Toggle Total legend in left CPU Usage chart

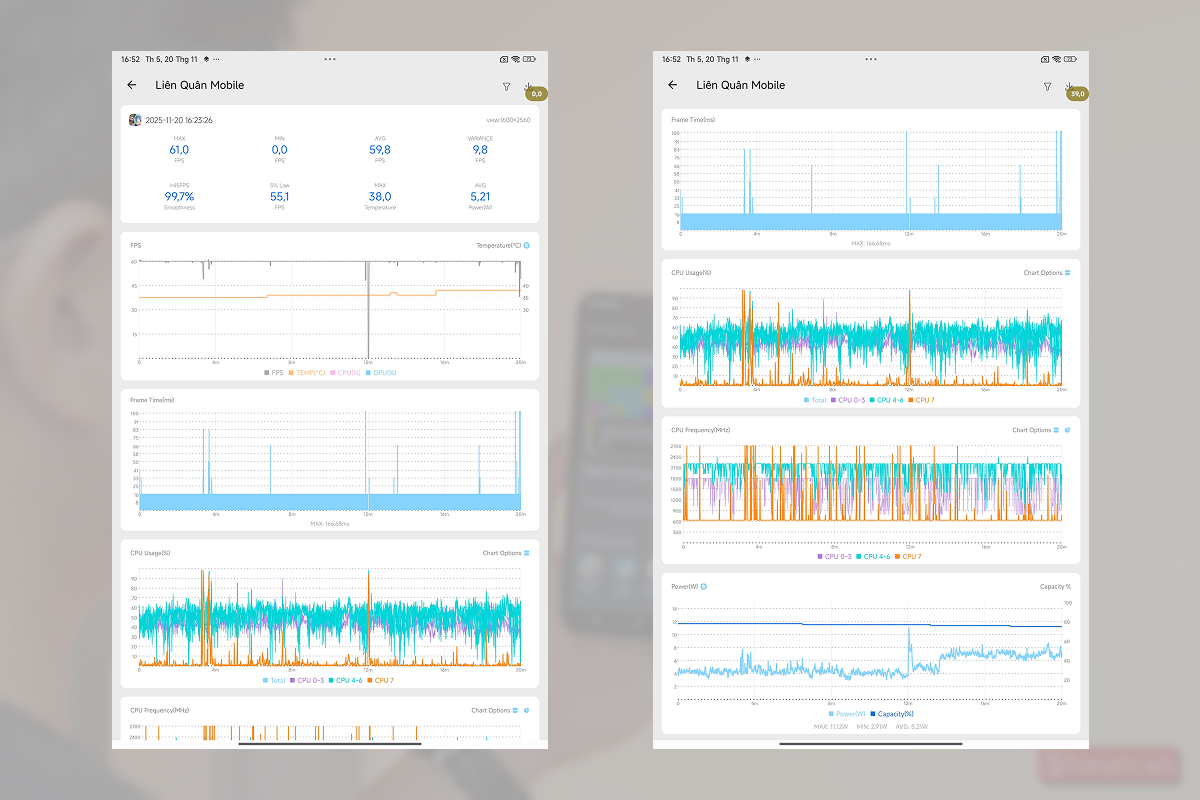(275, 680)
